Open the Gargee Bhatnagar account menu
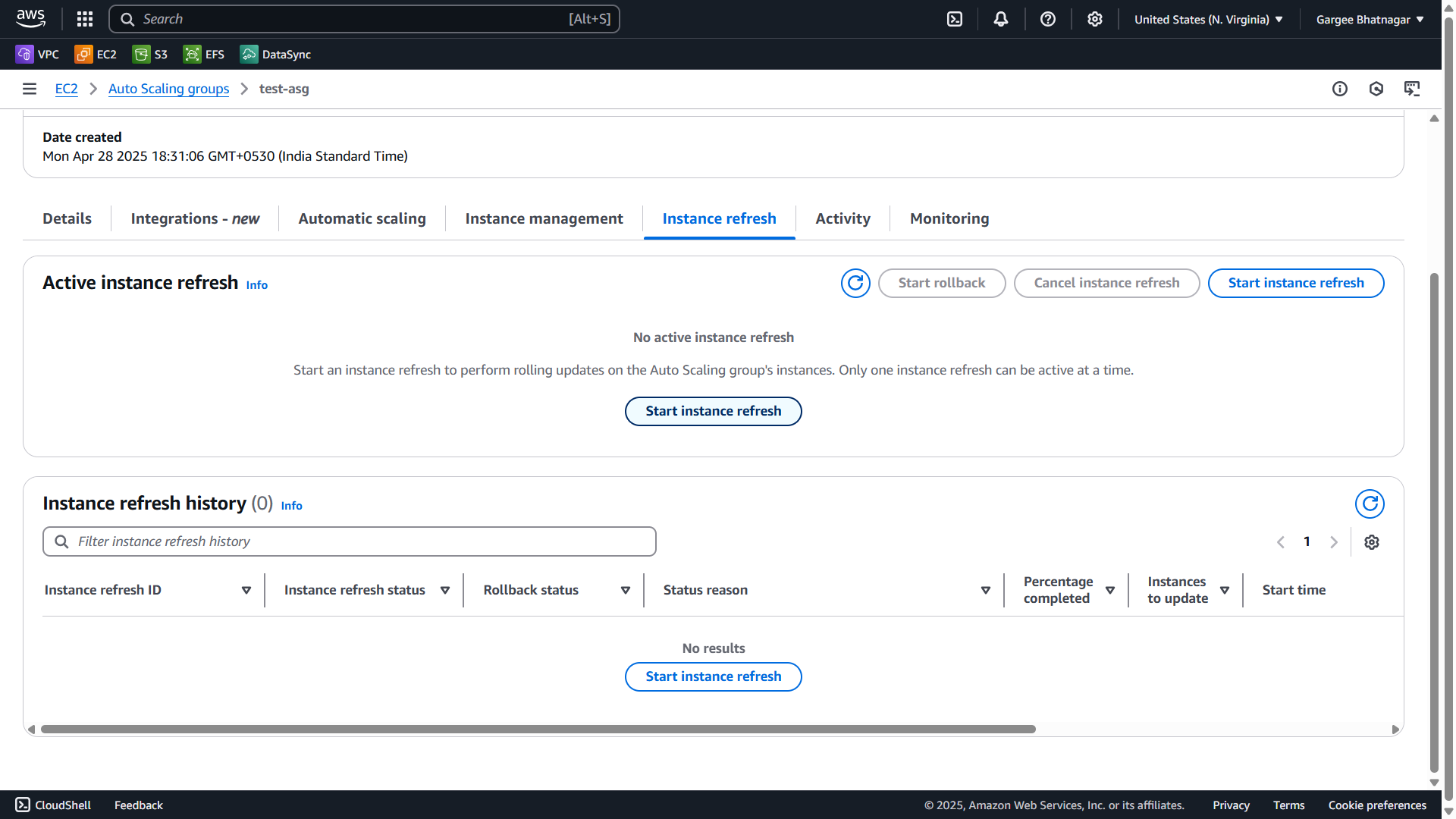The width and height of the screenshot is (1456, 819). coord(1370,19)
